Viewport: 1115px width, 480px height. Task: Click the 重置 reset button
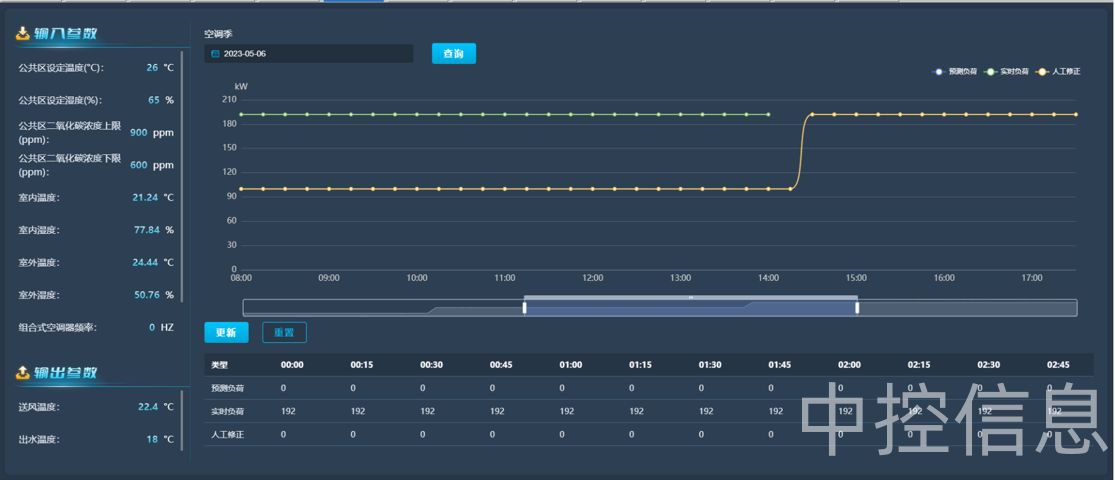(284, 332)
